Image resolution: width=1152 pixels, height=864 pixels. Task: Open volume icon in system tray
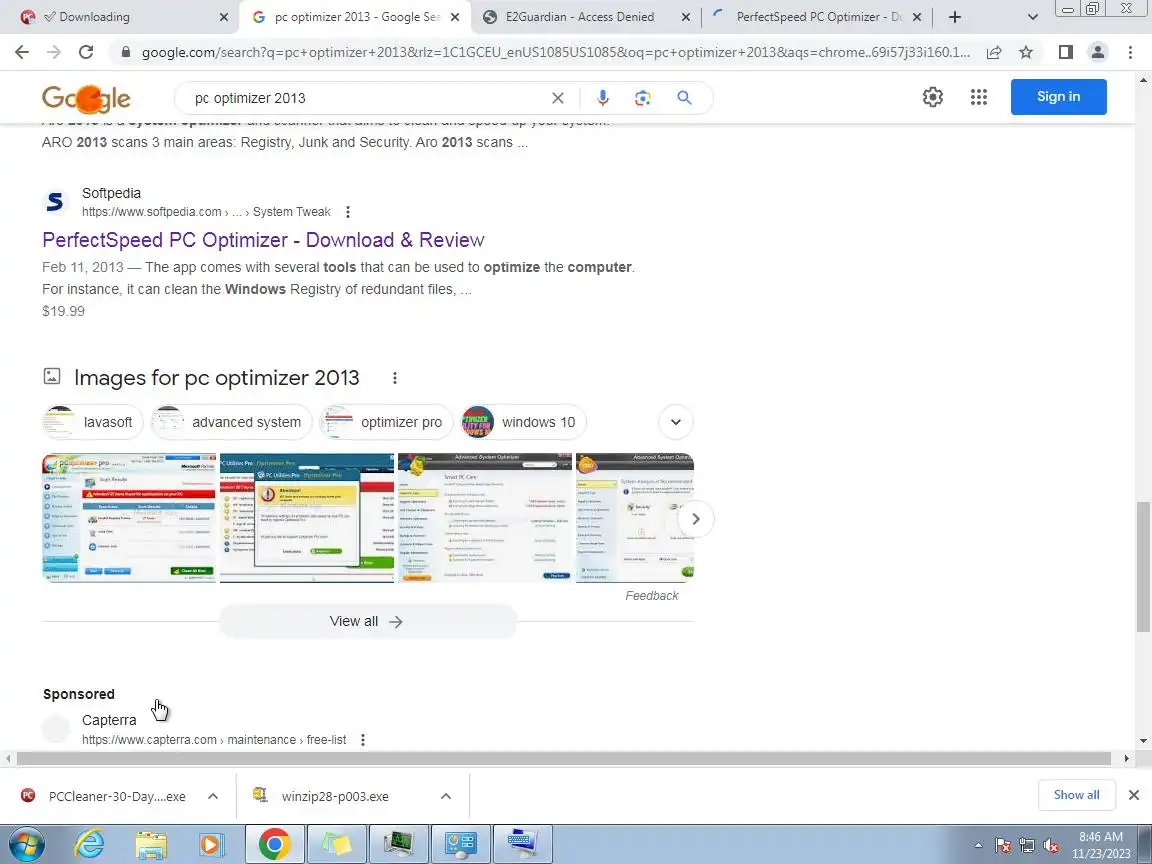pyautogui.click(x=1051, y=846)
